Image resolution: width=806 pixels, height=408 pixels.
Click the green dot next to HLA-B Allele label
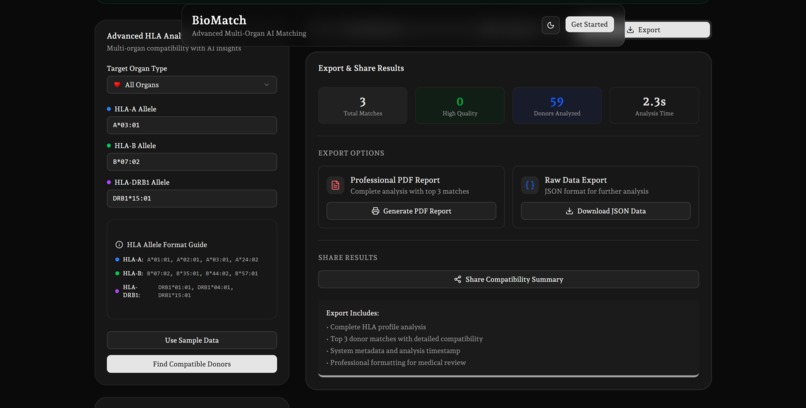pos(108,145)
